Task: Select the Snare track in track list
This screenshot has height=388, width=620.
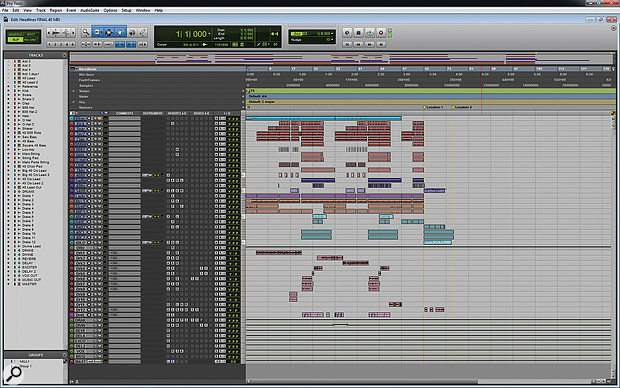Action: point(27,95)
